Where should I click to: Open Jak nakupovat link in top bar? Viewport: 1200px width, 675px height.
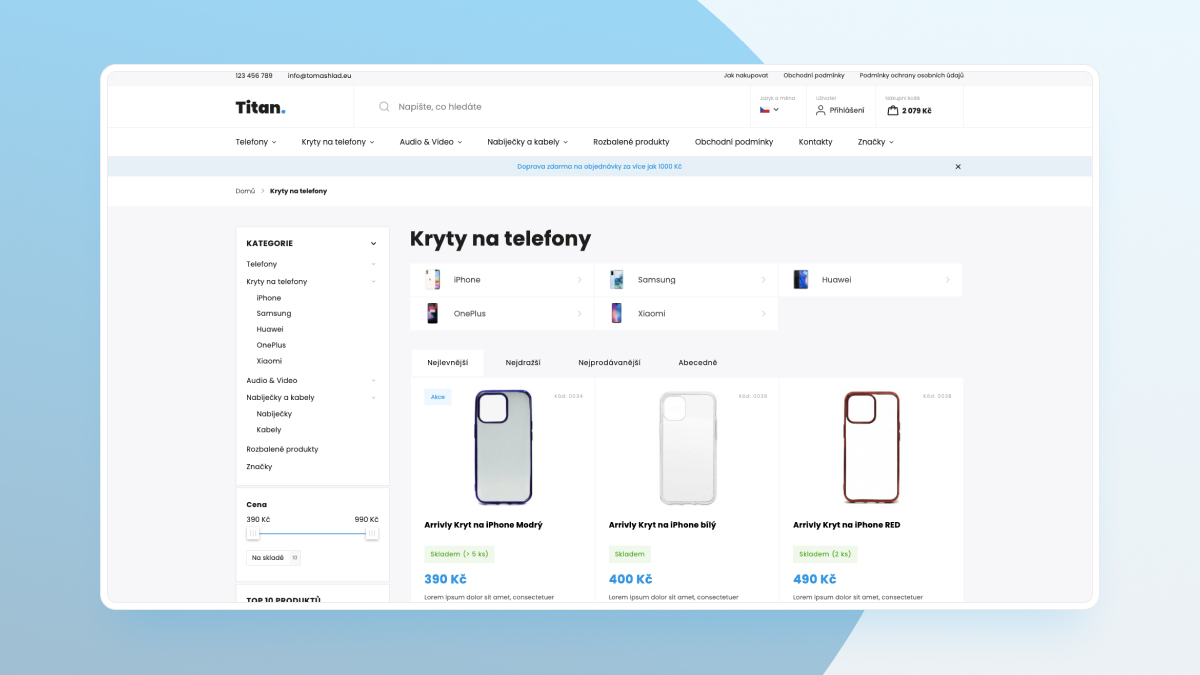[x=746, y=76]
